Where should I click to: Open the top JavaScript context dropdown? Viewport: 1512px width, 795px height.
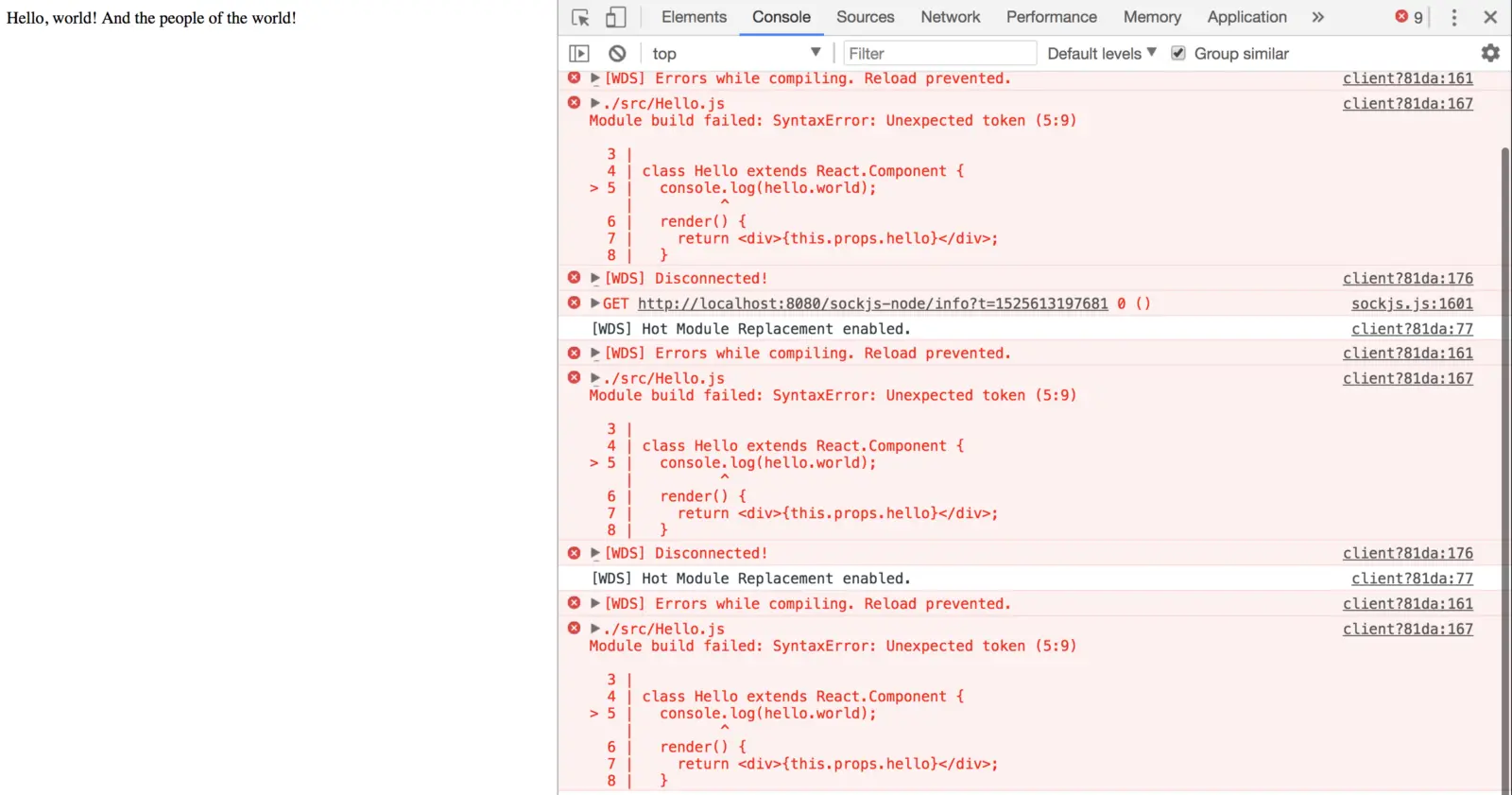[736, 54]
